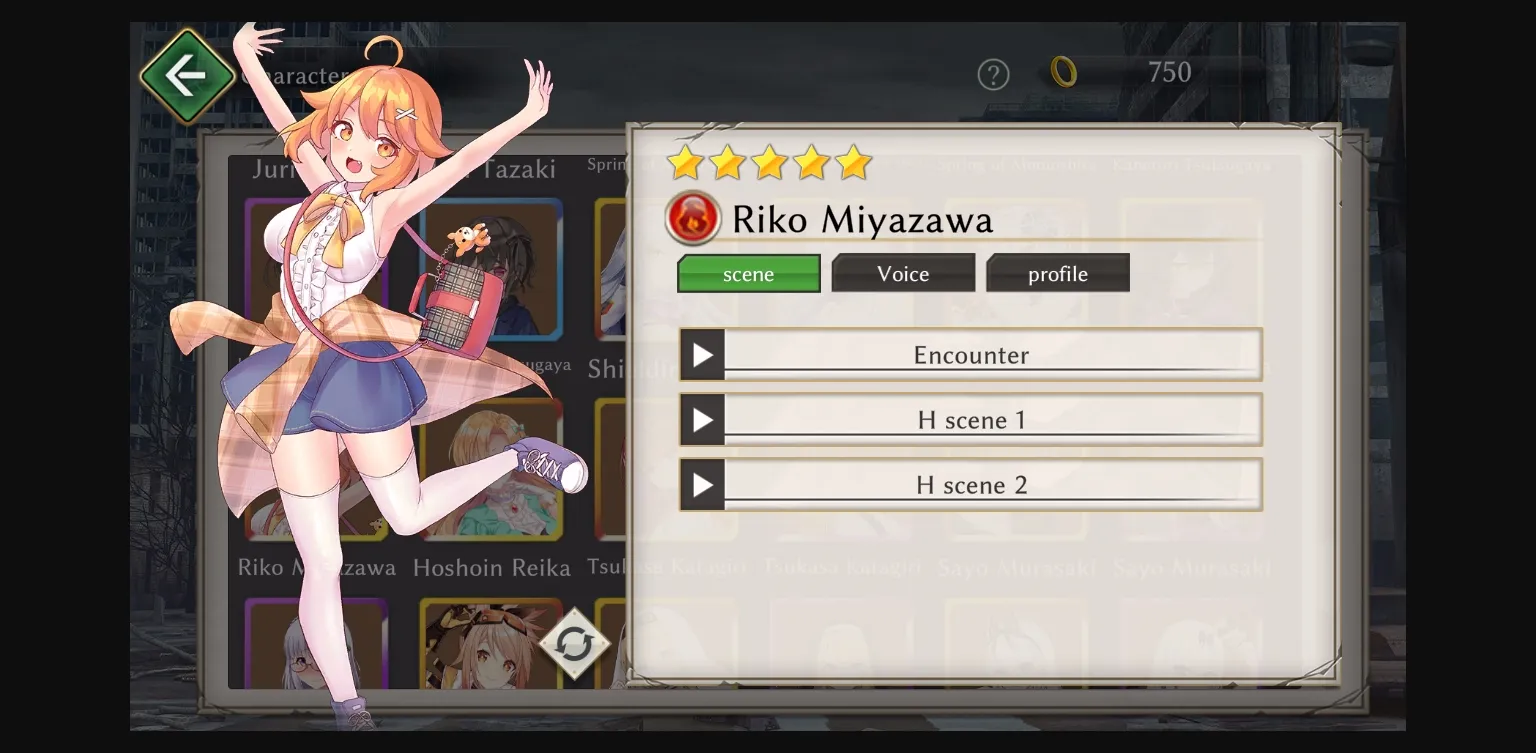Select the Encounter scene entry
The height and width of the screenshot is (753, 1536).
point(971,355)
